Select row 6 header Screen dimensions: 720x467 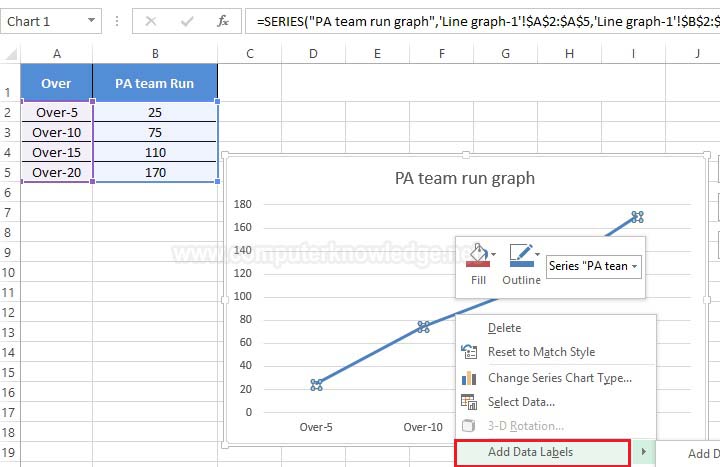tap(10, 192)
